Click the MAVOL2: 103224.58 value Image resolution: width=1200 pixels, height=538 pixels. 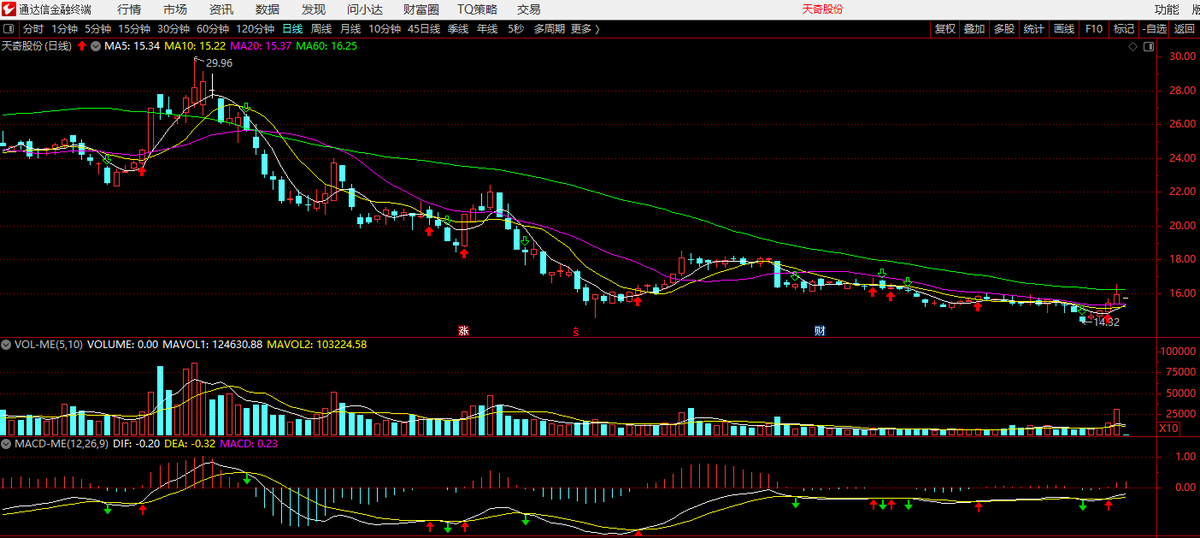317,344
